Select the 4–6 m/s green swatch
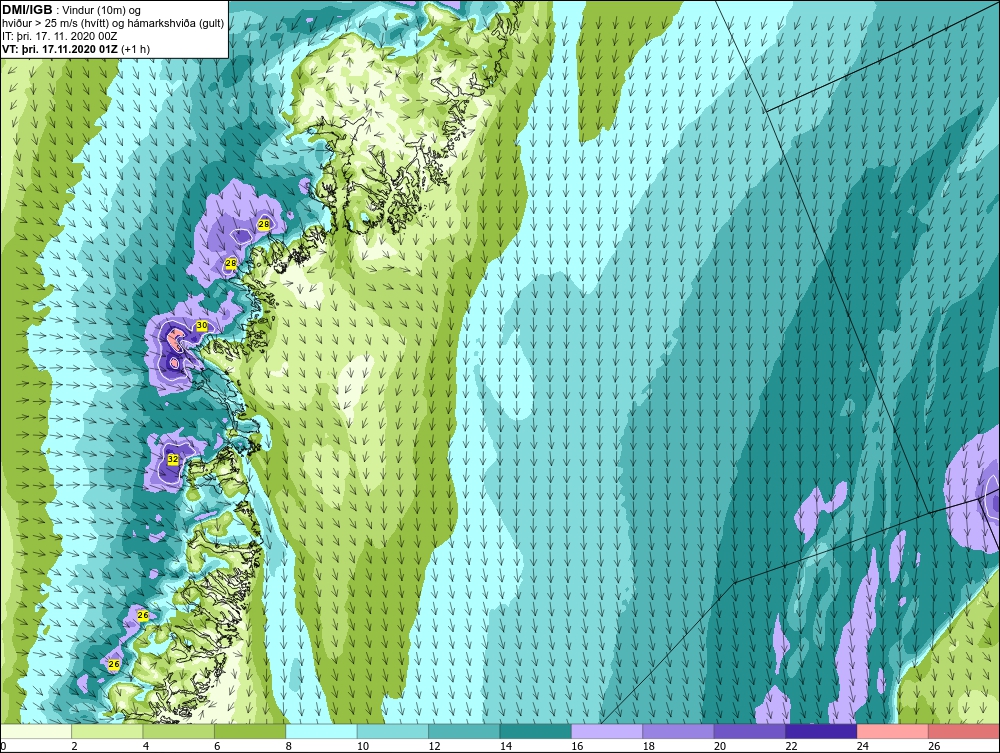This screenshot has width=1000, height=753. (x=179, y=731)
